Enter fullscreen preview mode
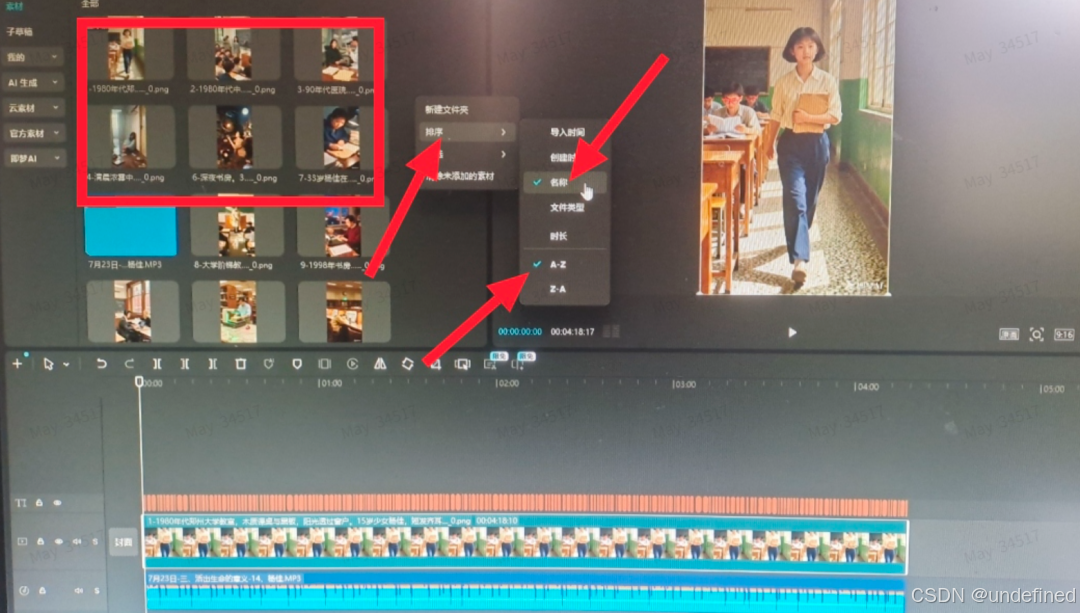Screen dimensions: 1080x613 pyautogui.click(x=1037, y=335)
